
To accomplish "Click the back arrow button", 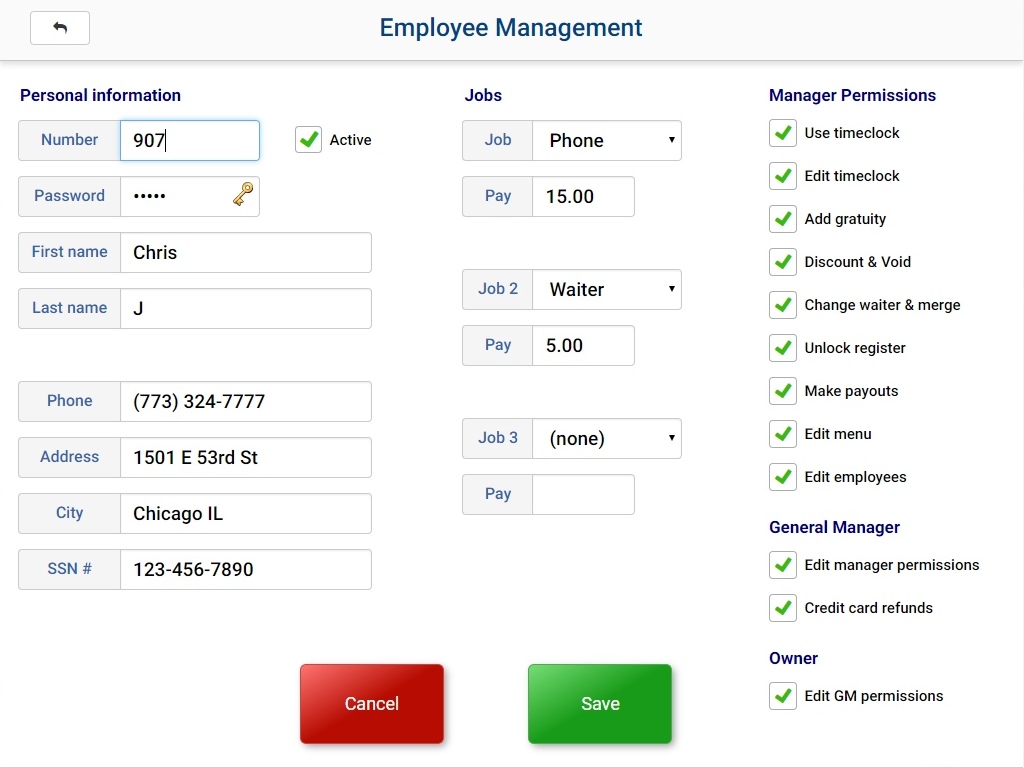I will [x=59, y=28].
